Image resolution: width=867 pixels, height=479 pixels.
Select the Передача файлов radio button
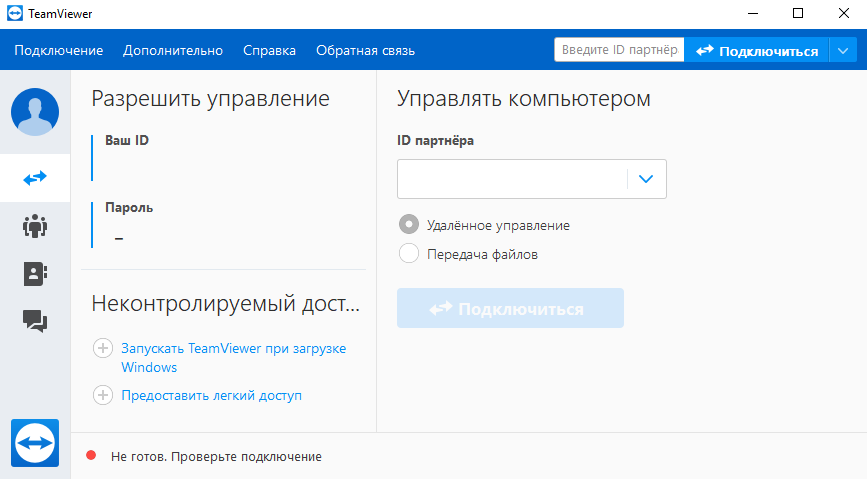(x=409, y=253)
